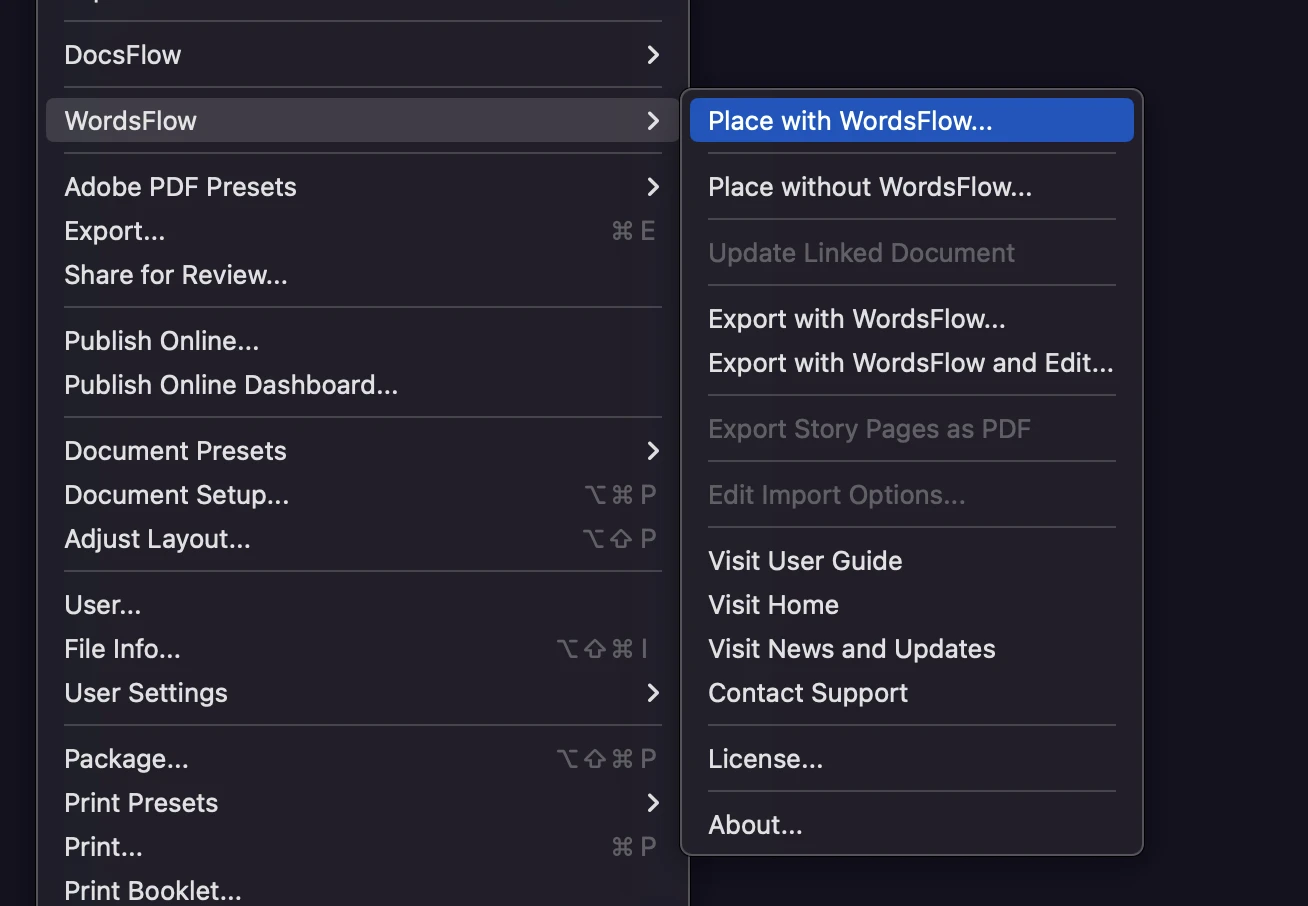Viewport: 1308px width, 906px height.
Task: Click the arrow beside Document Presets
Action: (653, 451)
